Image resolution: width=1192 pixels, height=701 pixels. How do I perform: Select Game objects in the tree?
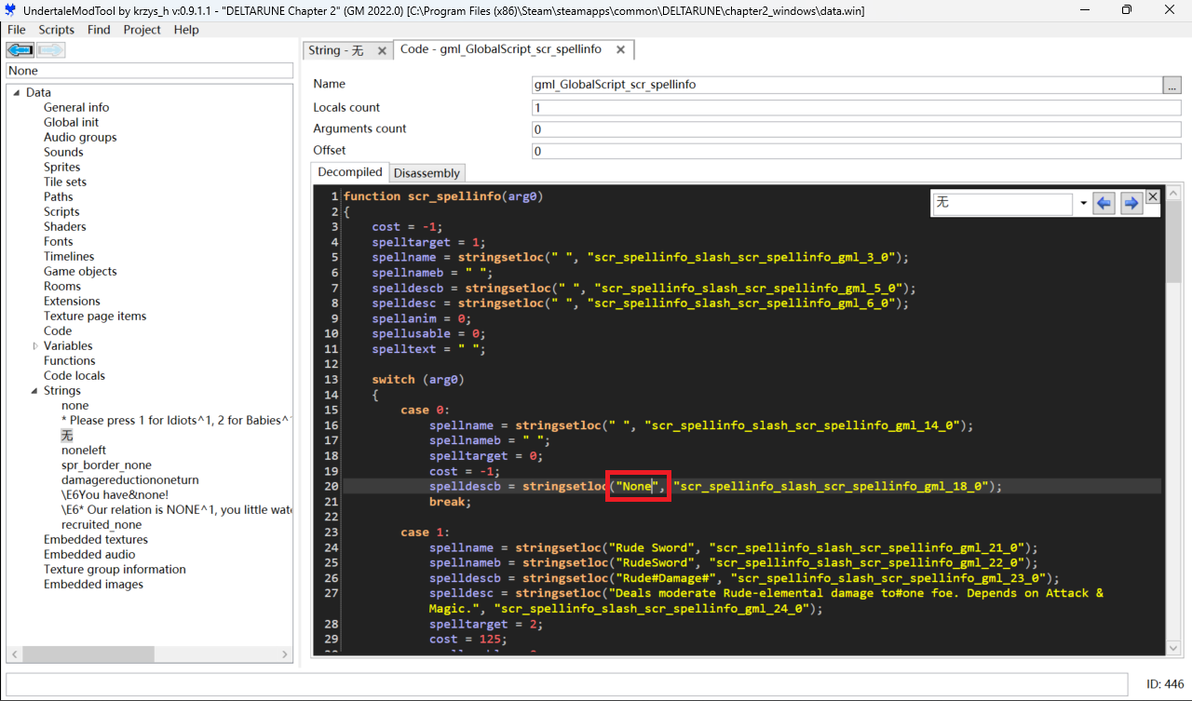click(80, 271)
